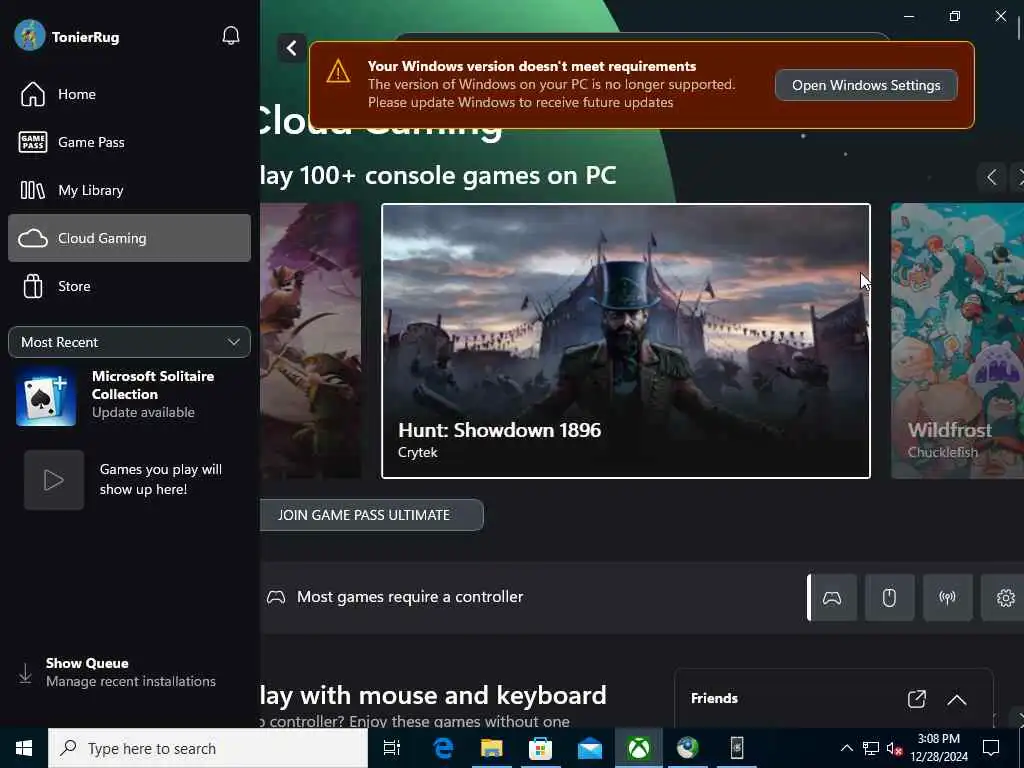Open the network connection test icon
Screen dimensions: 1024x768
click(948, 598)
